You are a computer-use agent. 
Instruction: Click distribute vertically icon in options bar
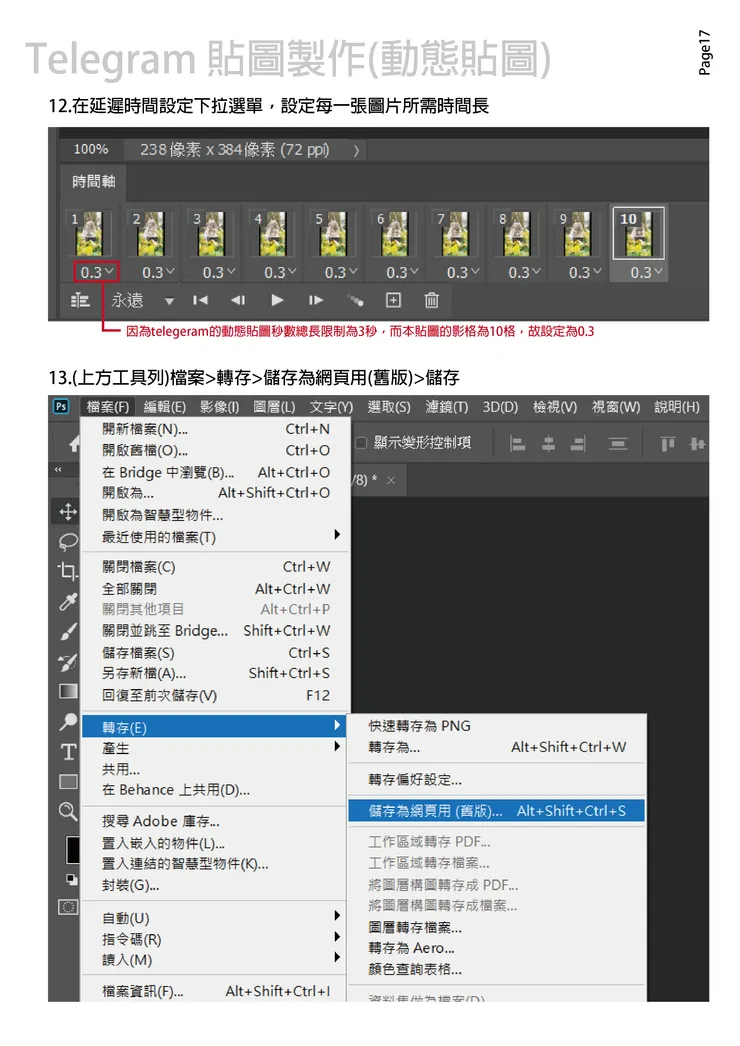pos(618,444)
